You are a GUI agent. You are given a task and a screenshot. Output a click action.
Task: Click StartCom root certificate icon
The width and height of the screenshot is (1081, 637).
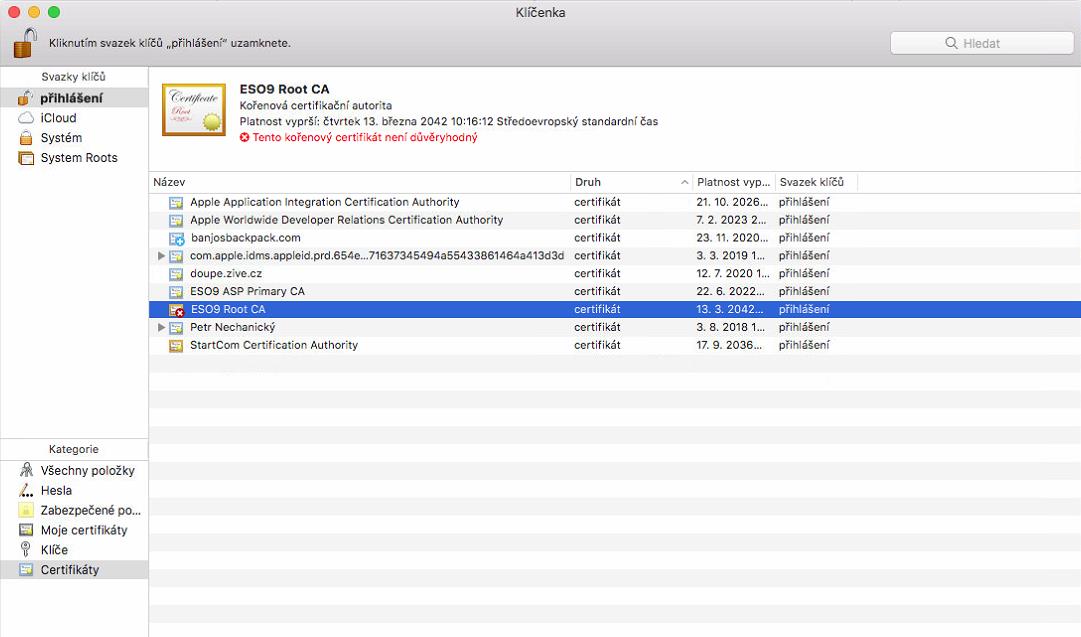tap(176, 346)
